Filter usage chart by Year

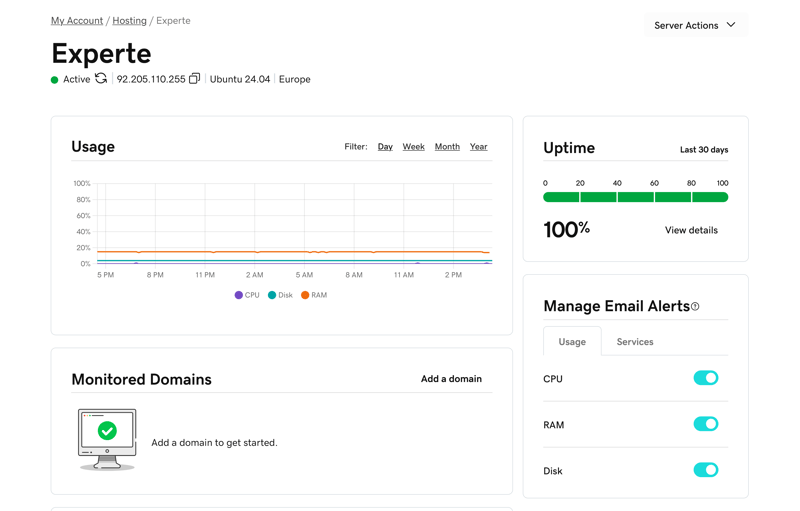tap(478, 147)
